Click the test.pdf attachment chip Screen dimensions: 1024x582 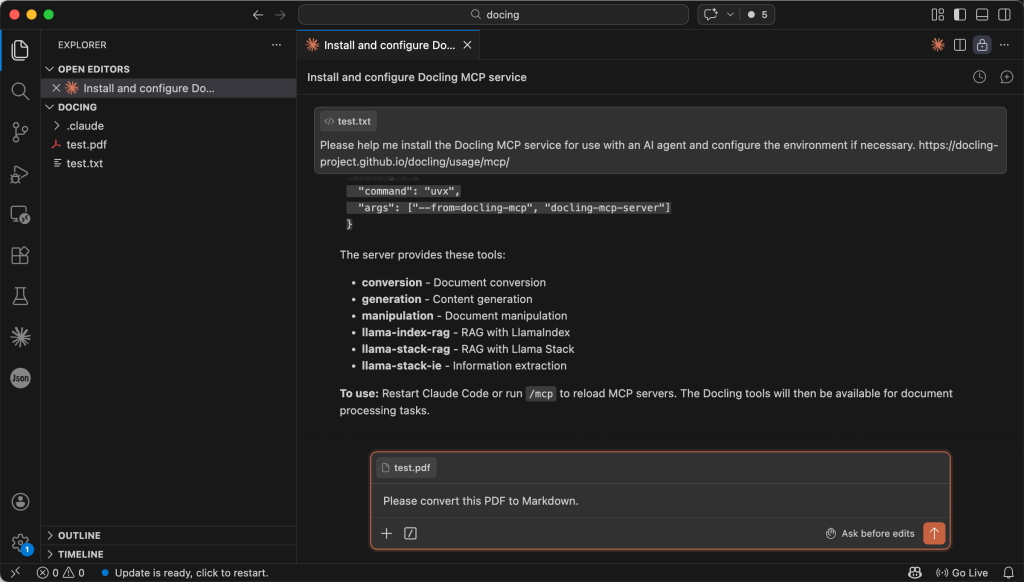[x=406, y=468]
